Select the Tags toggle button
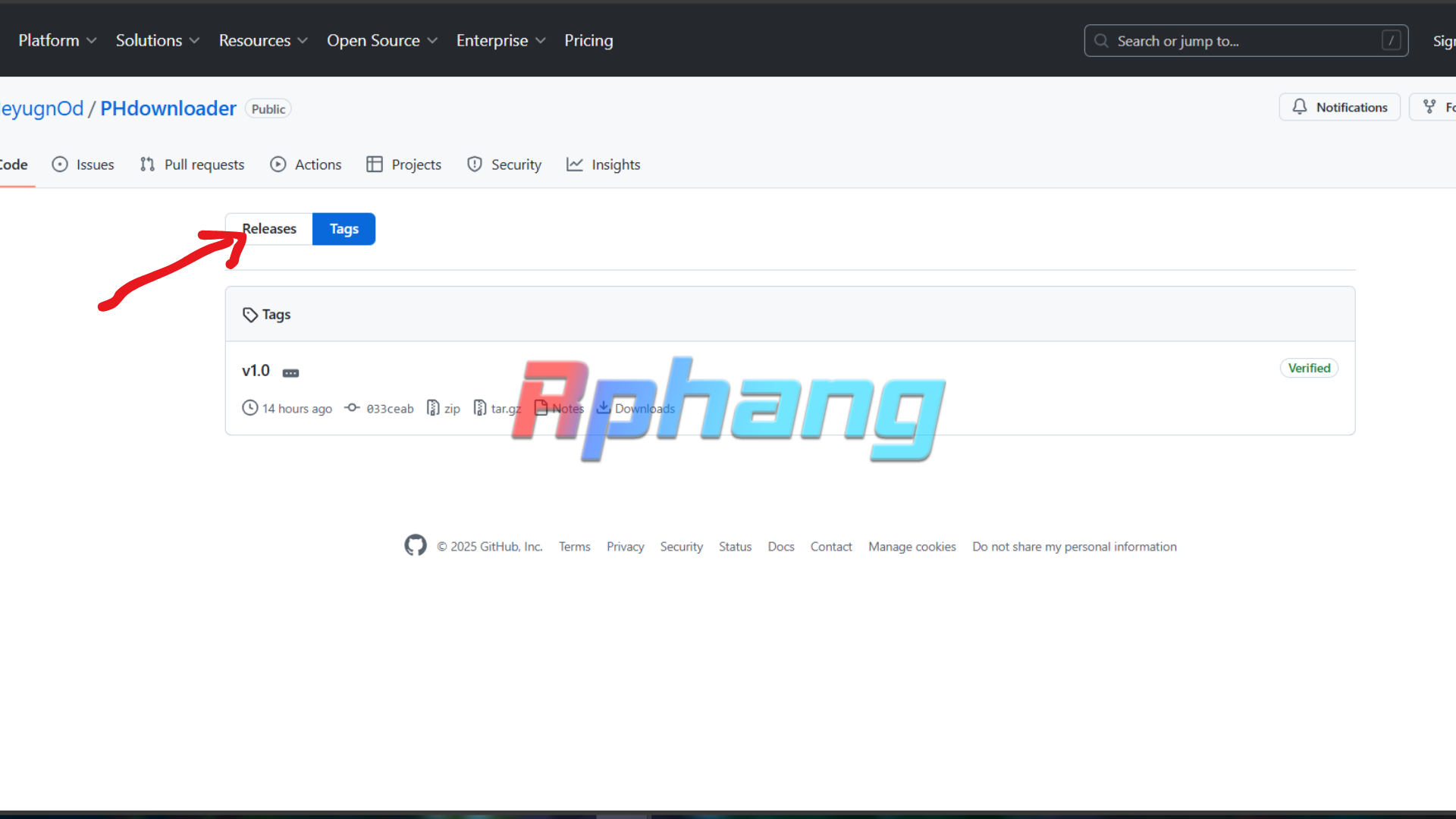Image resolution: width=1456 pixels, height=819 pixels. (344, 229)
